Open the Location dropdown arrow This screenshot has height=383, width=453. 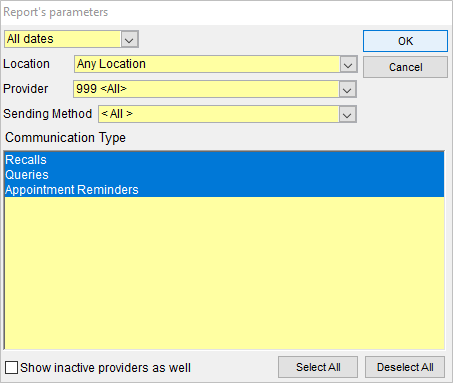348,64
